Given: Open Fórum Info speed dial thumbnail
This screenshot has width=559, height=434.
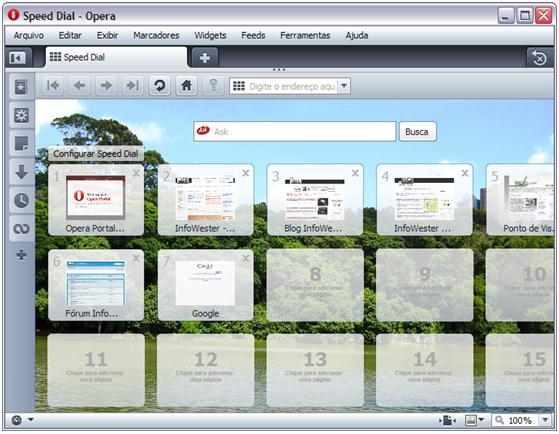Looking at the screenshot, I should coord(96,285).
